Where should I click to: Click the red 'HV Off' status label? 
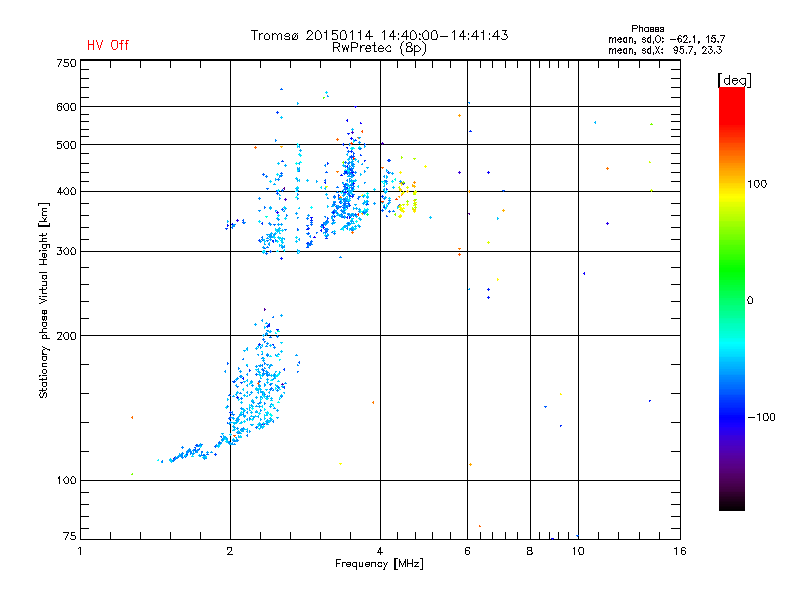pos(108,45)
